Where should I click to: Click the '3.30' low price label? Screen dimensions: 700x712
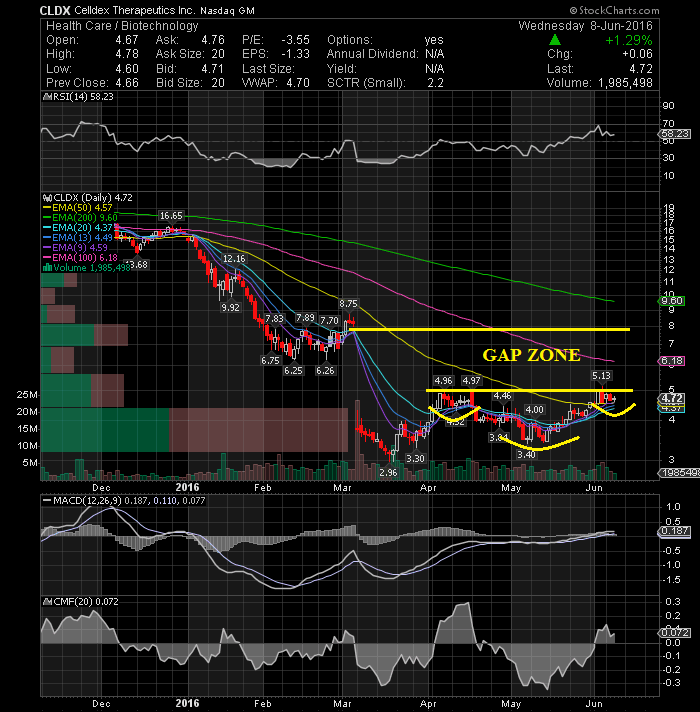(415, 459)
